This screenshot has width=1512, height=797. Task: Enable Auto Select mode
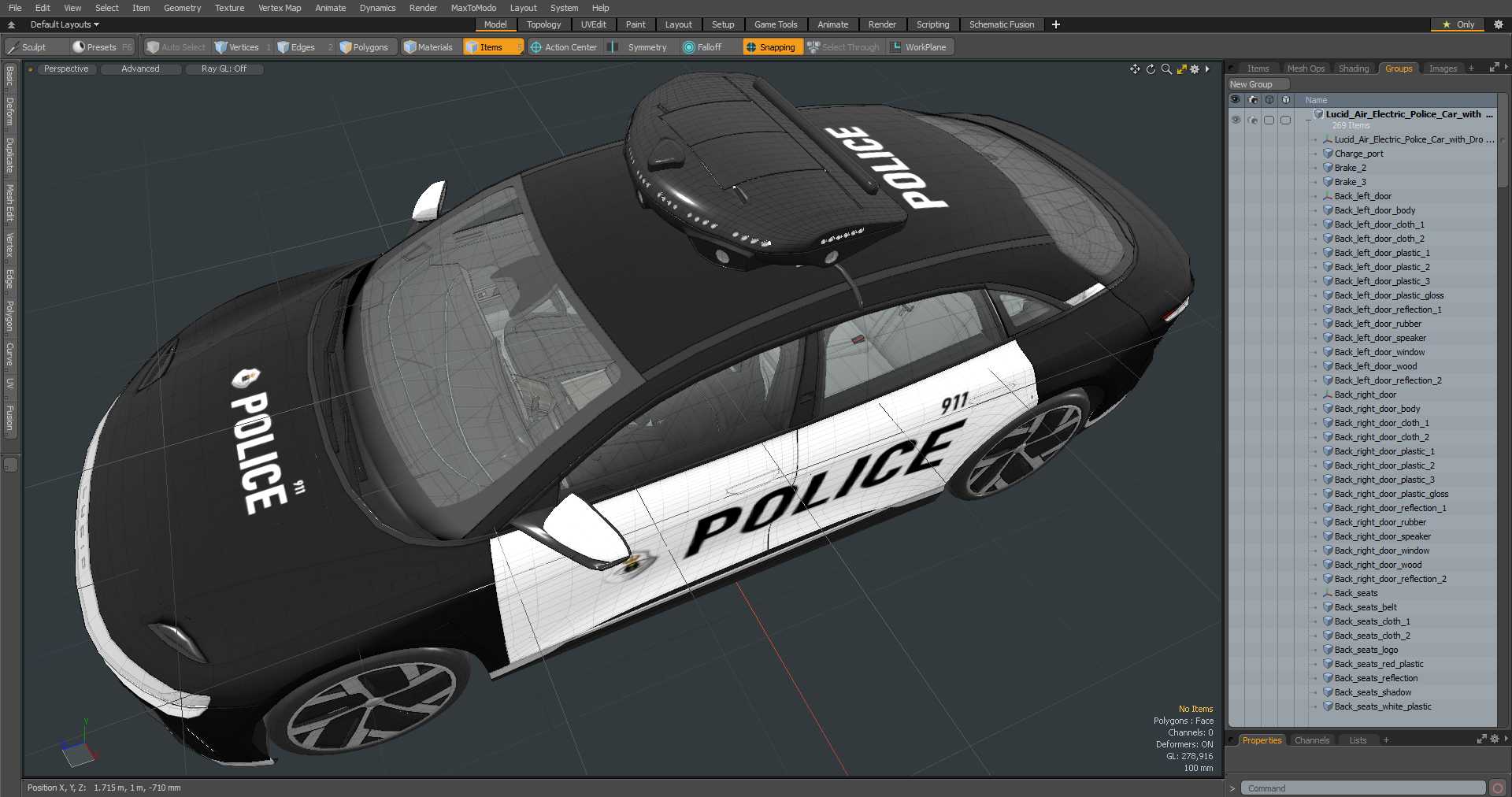point(176,47)
